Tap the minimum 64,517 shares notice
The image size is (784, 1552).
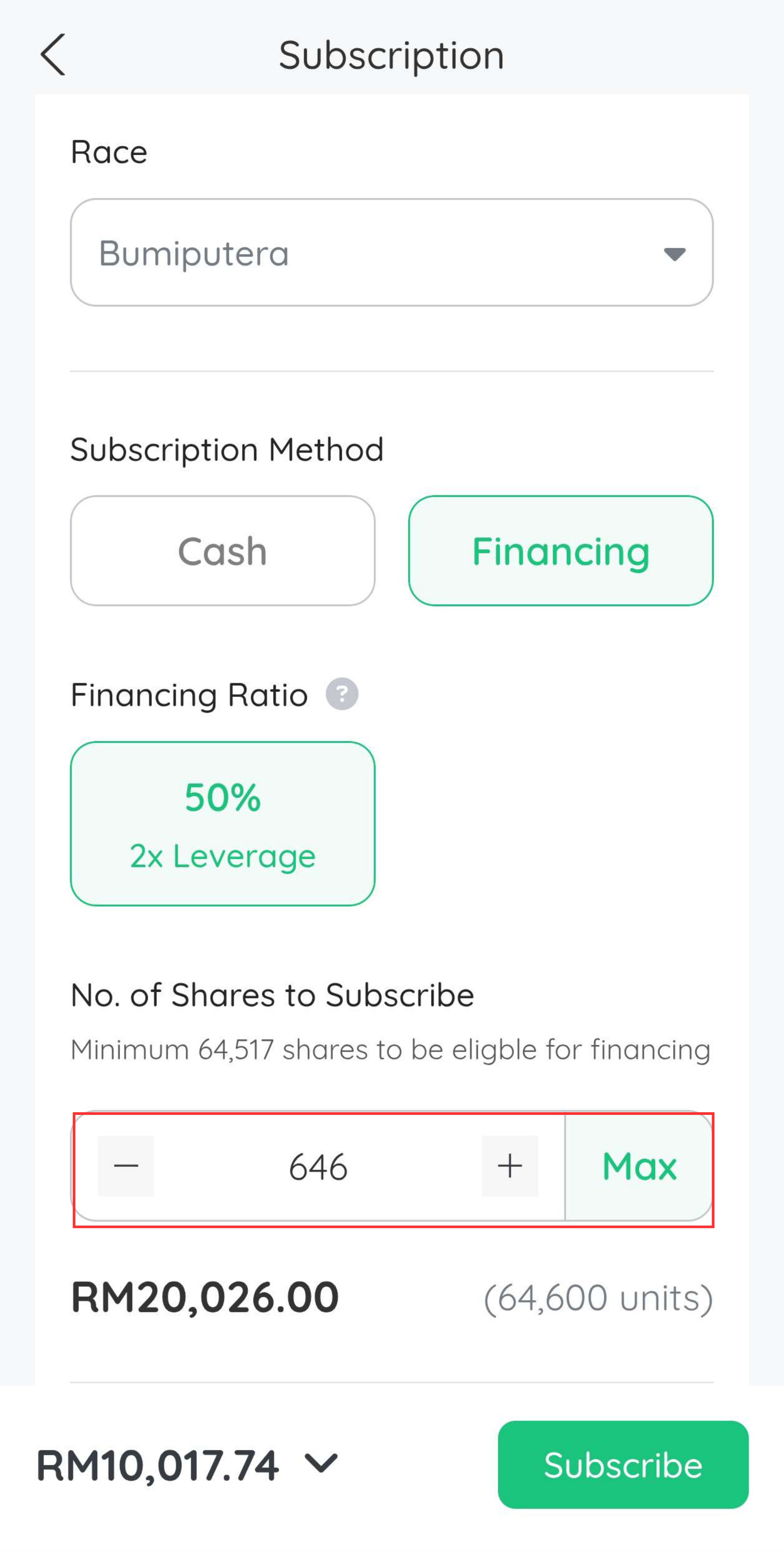point(390,1050)
